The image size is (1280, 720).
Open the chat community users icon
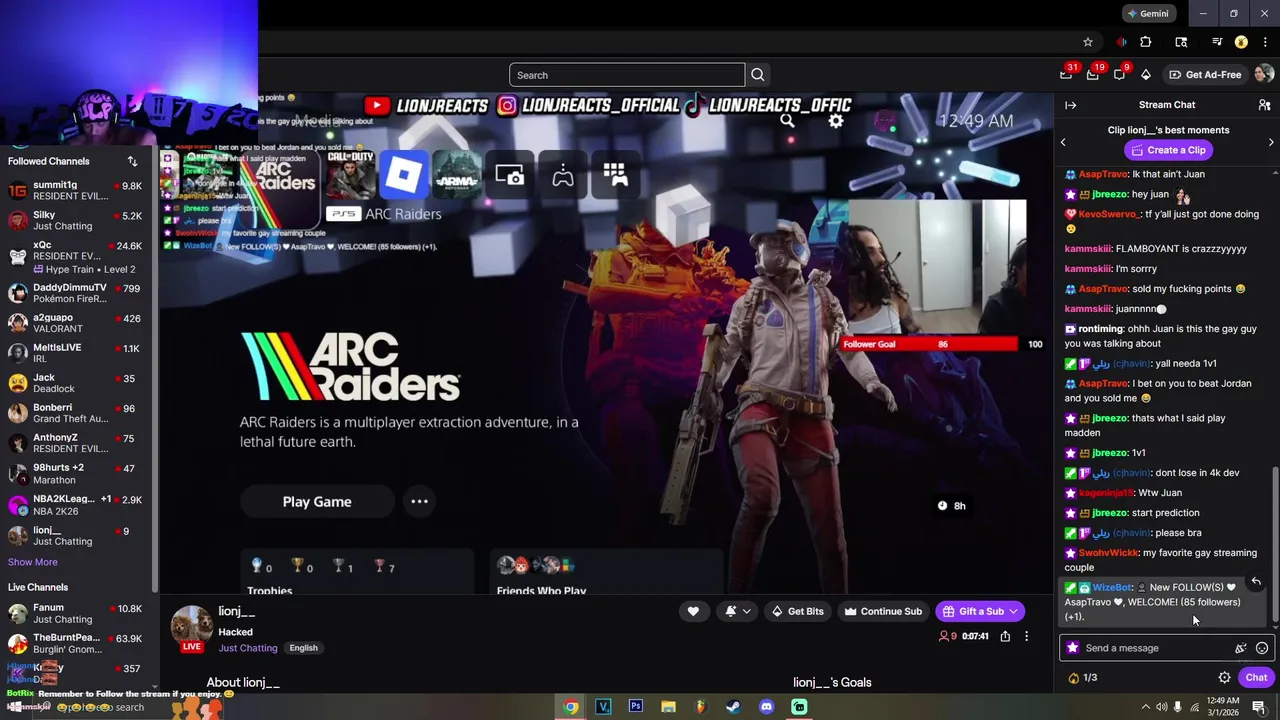pyautogui.click(x=1264, y=105)
